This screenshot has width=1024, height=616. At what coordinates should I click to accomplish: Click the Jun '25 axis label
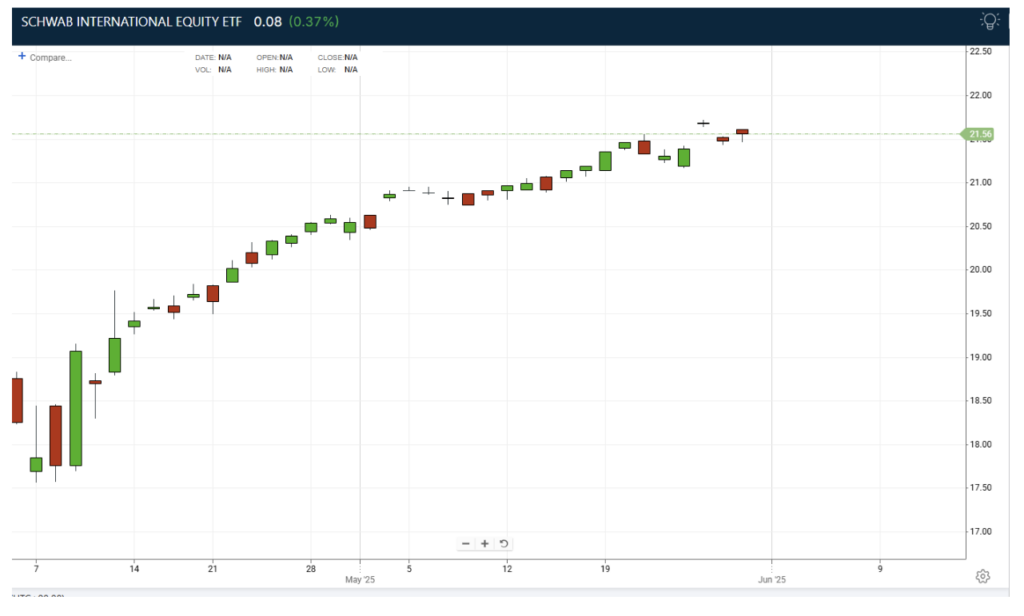point(771,579)
